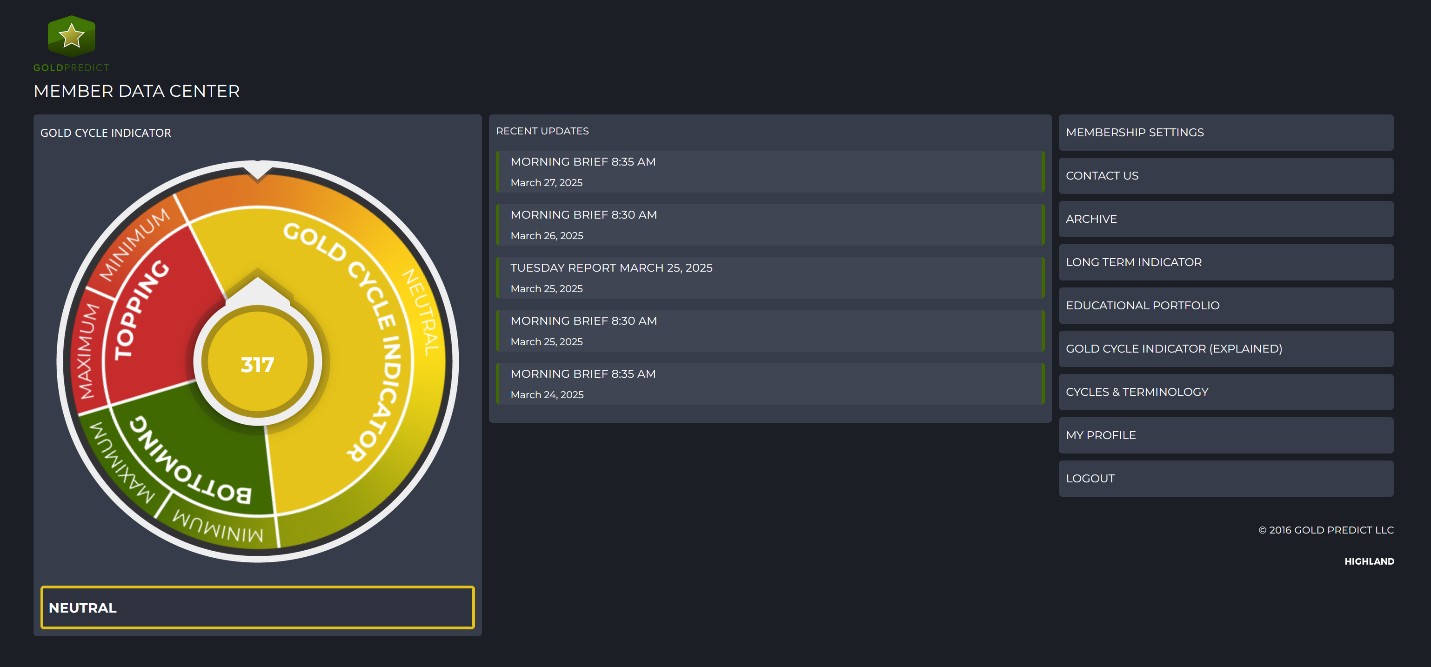The image size is (1431, 667).
Task: Open Gold Cycle Indicator (Explained)
Action: coord(1225,349)
